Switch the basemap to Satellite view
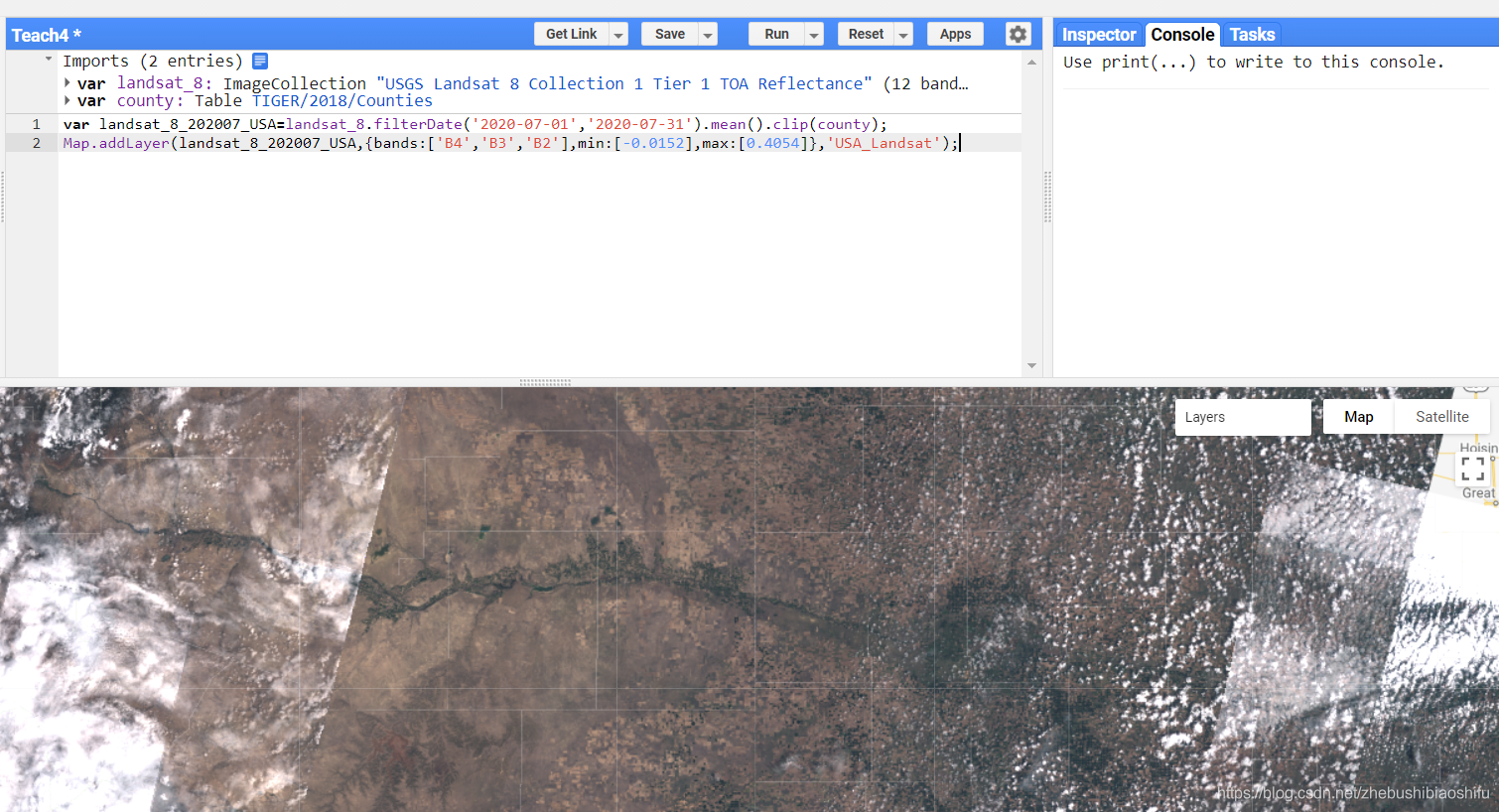 (x=1440, y=416)
